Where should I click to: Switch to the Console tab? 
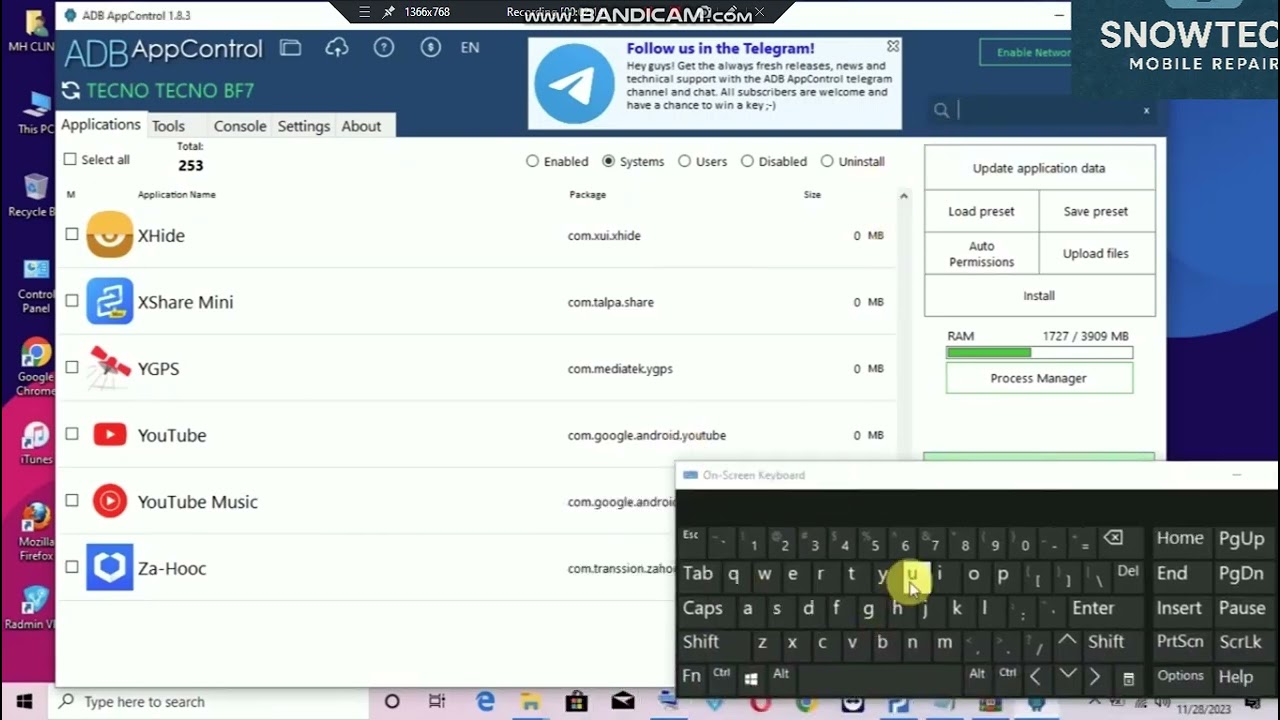coord(240,126)
